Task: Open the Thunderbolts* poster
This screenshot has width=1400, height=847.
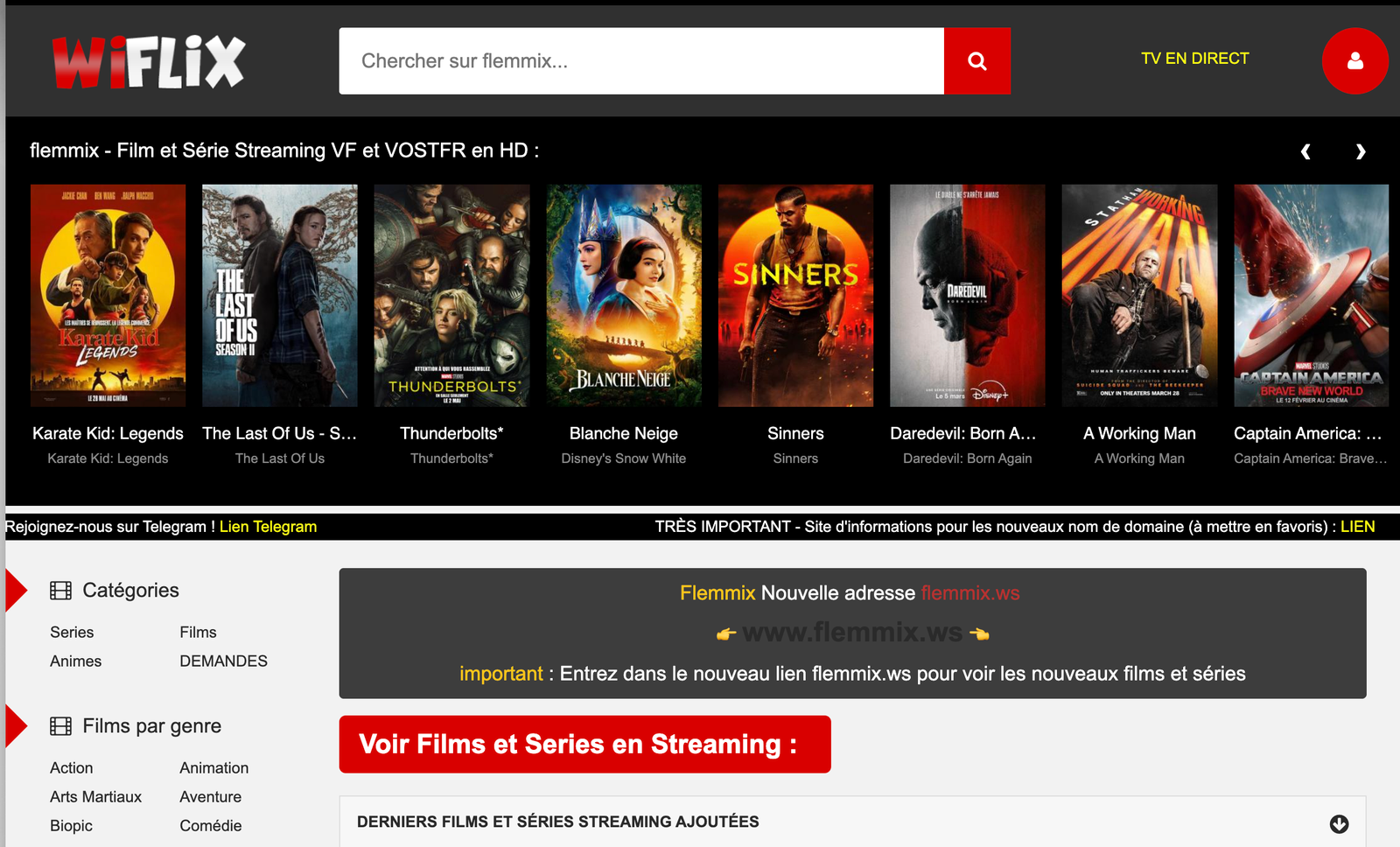Action: (x=451, y=295)
